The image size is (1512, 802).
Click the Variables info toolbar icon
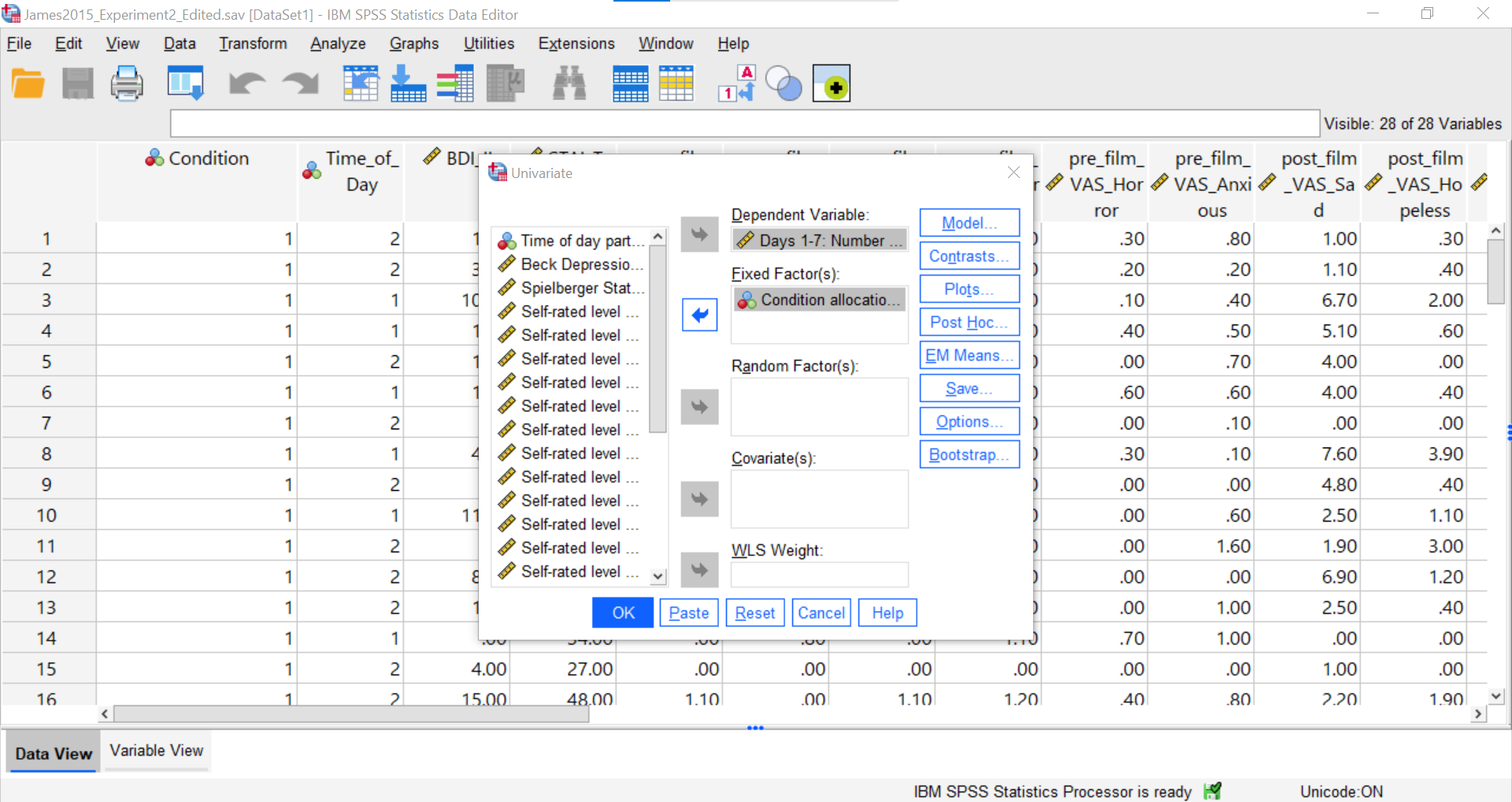pyautogui.click(x=455, y=84)
